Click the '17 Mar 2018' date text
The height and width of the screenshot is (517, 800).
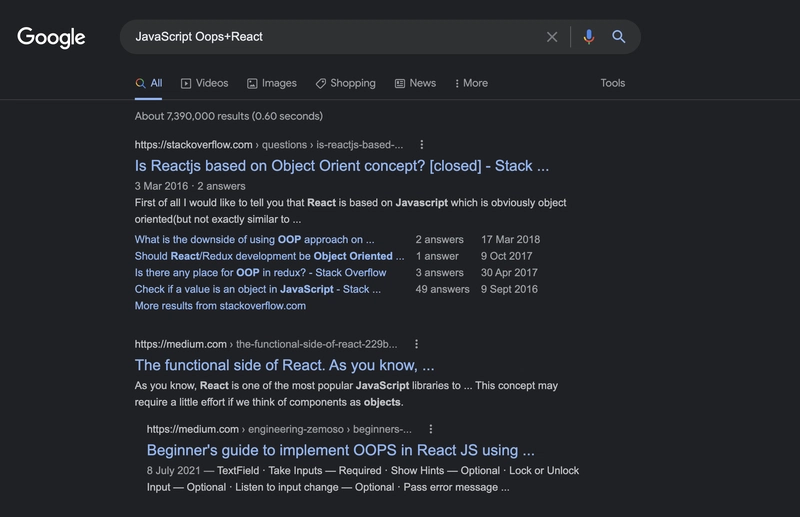click(x=510, y=239)
